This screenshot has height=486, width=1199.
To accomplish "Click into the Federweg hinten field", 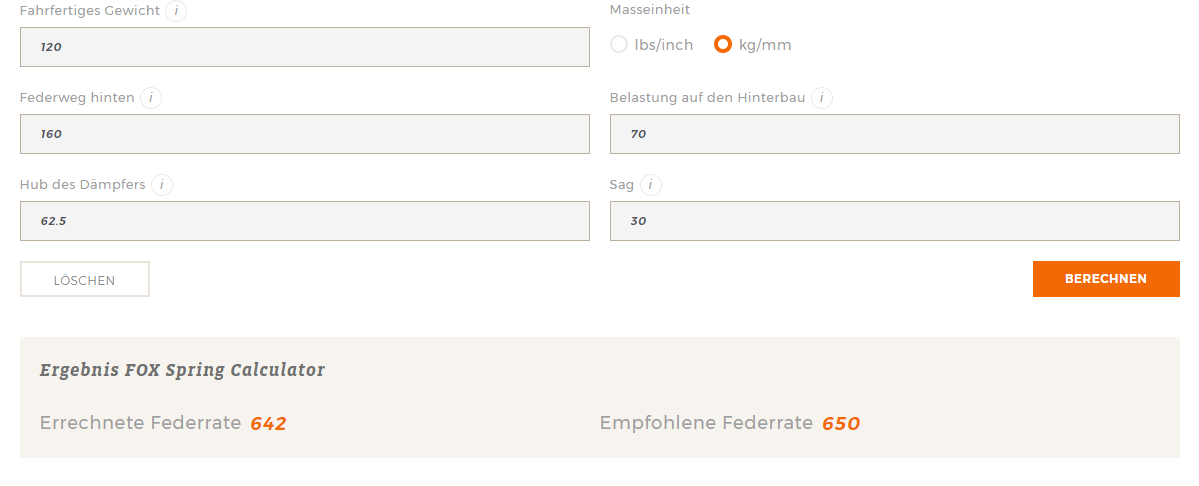I will (x=305, y=134).
